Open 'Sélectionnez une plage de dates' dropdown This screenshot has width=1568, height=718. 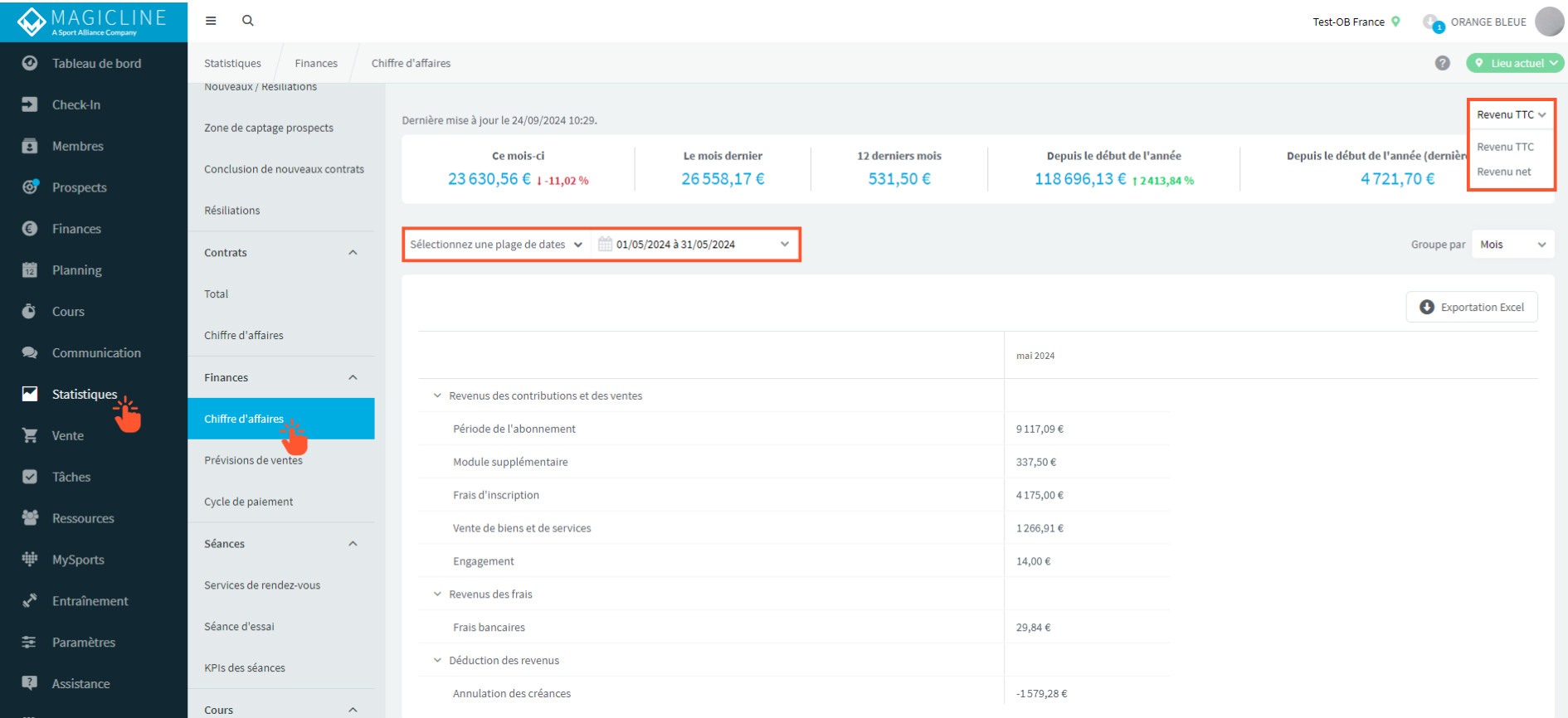coord(496,245)
